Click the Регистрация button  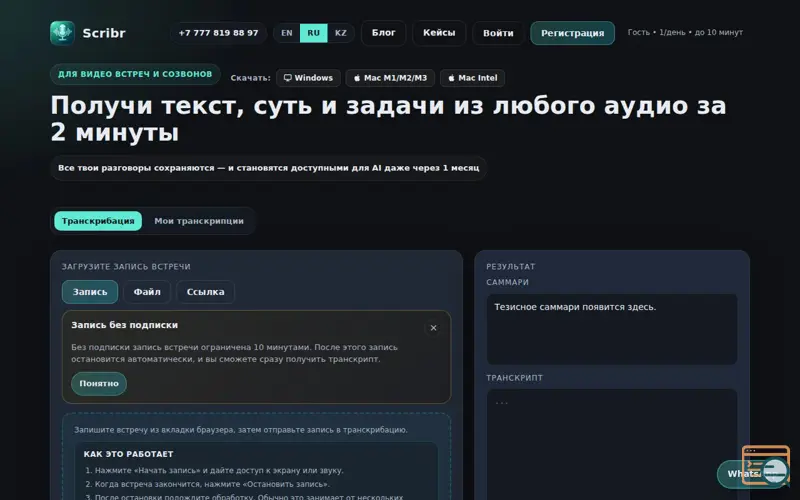click(572, 33)
